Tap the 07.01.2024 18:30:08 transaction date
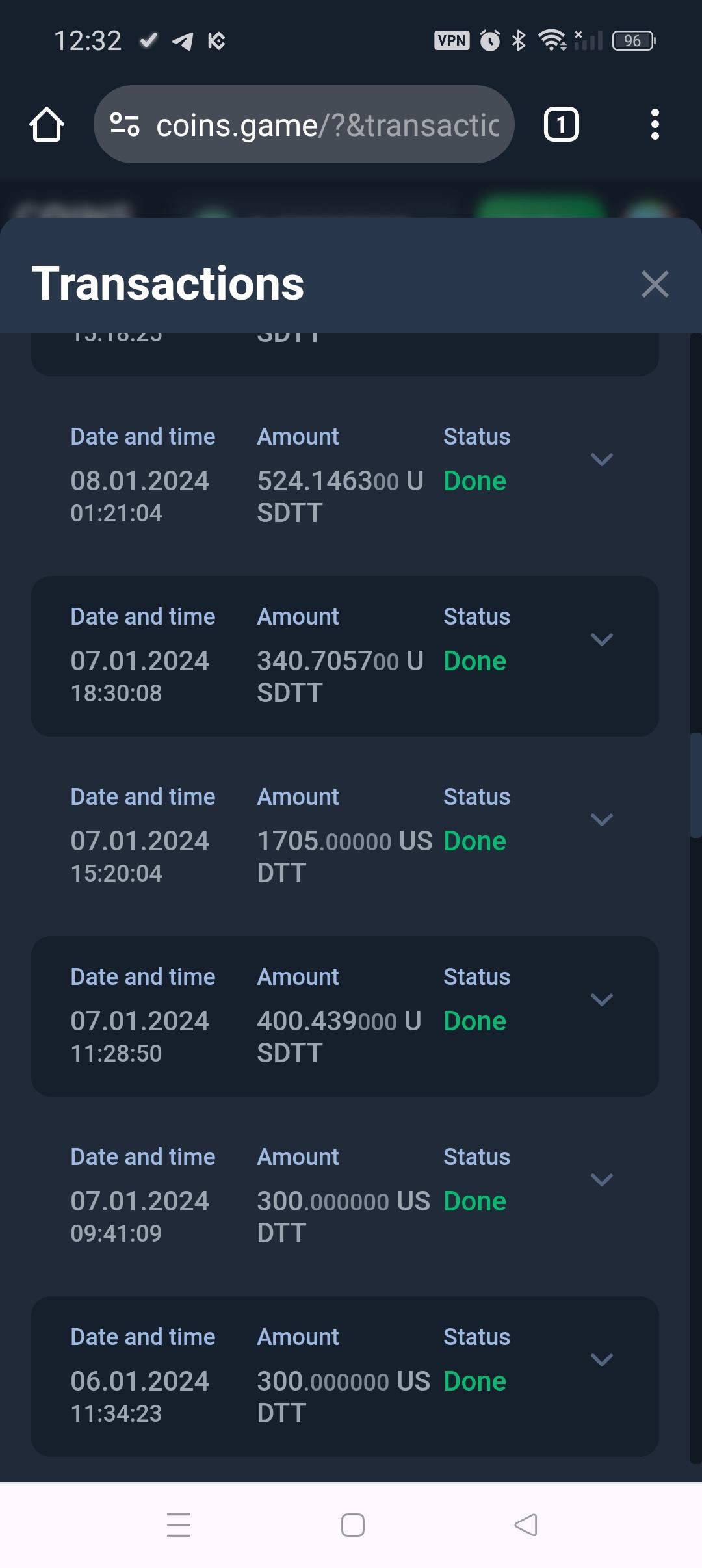This screenshot has width=702, height=1568. [x=140, y=662]
